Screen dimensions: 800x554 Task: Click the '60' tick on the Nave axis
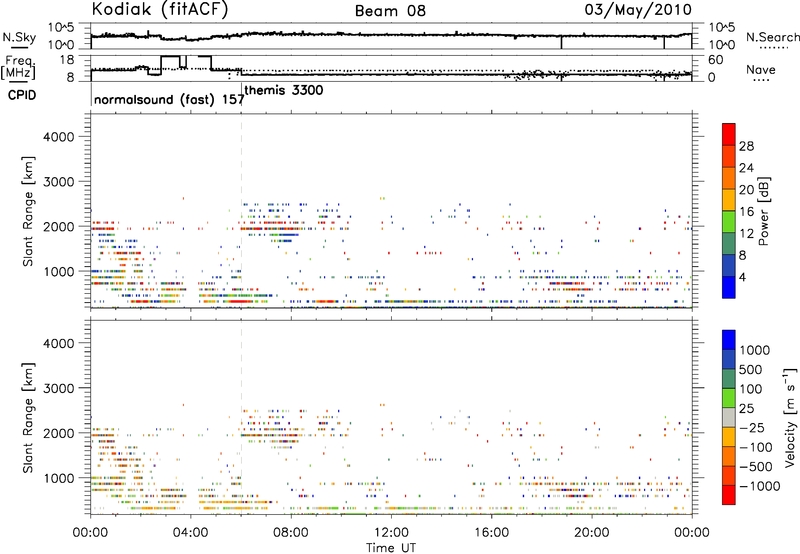(x=716, y=60)
